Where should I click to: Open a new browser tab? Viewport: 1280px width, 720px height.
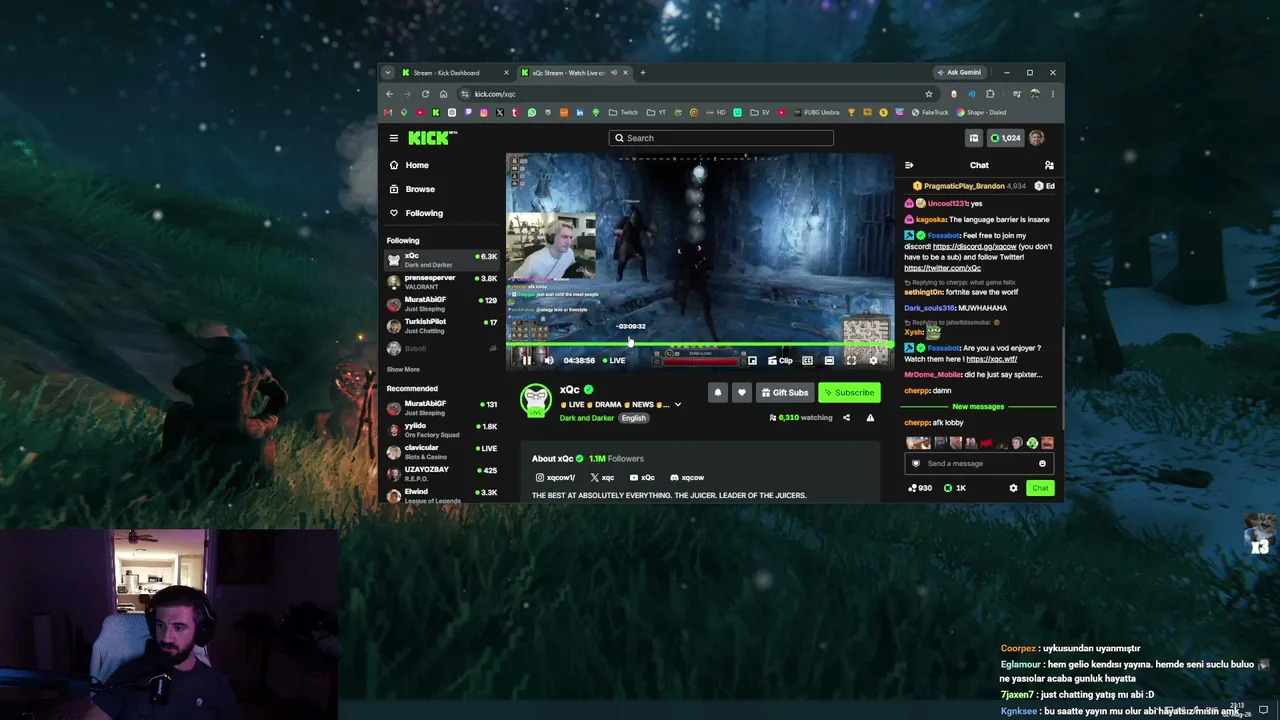click(x=643, y=73)
